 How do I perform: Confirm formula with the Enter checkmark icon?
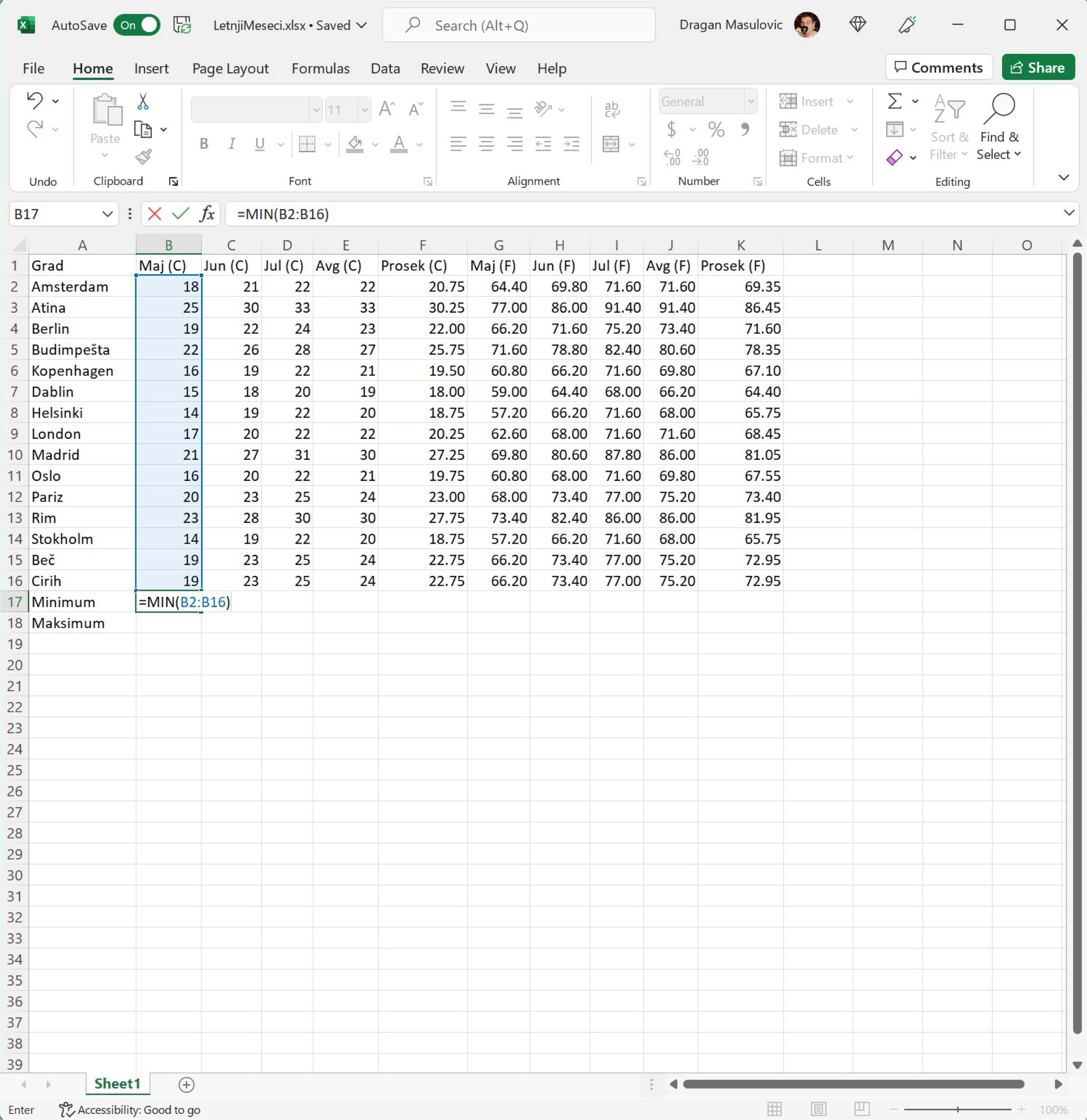pyautogui.click(x=181, y=214)
